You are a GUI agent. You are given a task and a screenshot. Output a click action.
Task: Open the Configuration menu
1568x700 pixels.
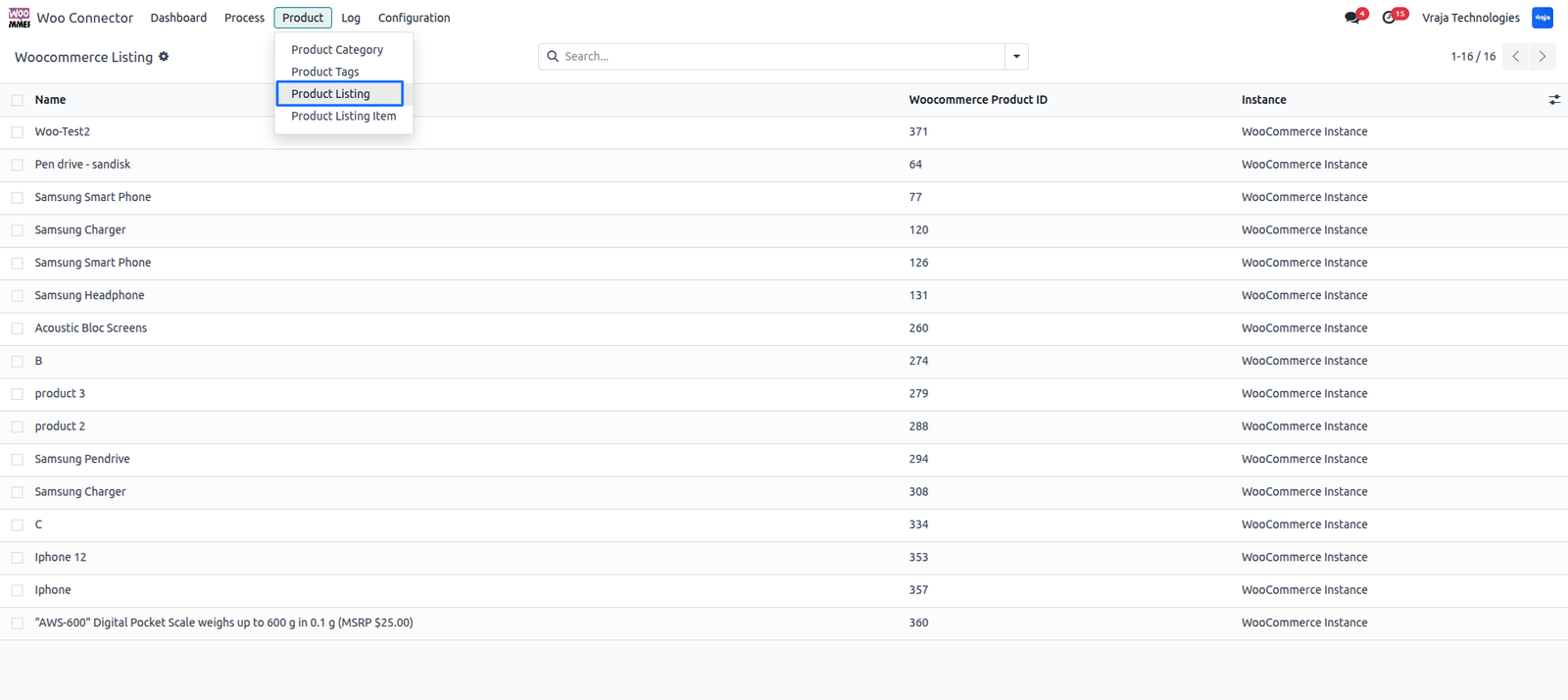(x=414, y=18)
